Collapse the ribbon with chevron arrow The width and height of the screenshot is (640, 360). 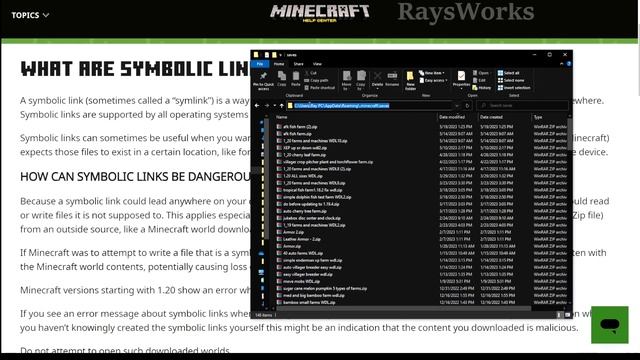[x=562, y=64]
